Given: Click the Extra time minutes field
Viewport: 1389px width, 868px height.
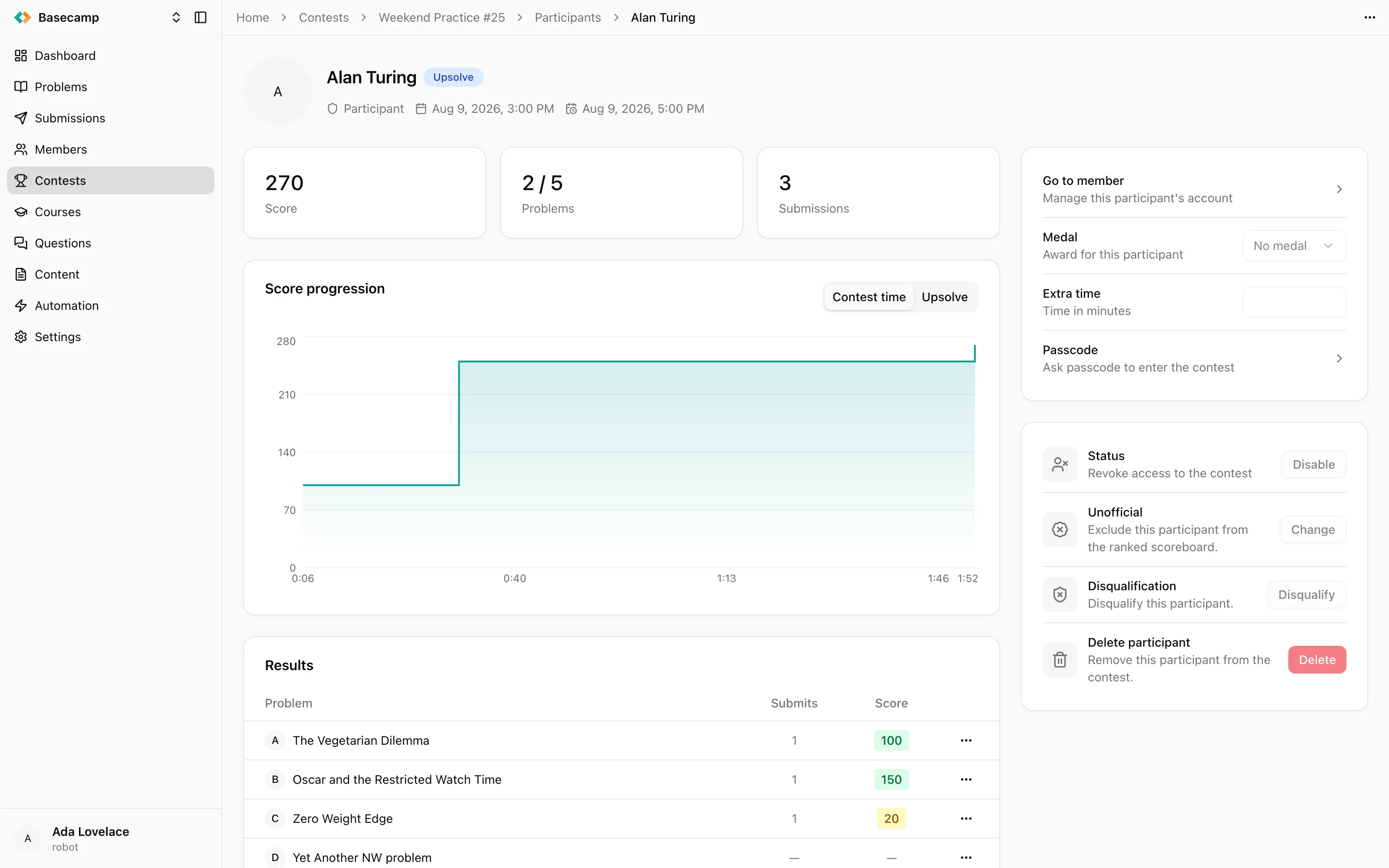Looking at the screenshot, I should (1294, 302).
